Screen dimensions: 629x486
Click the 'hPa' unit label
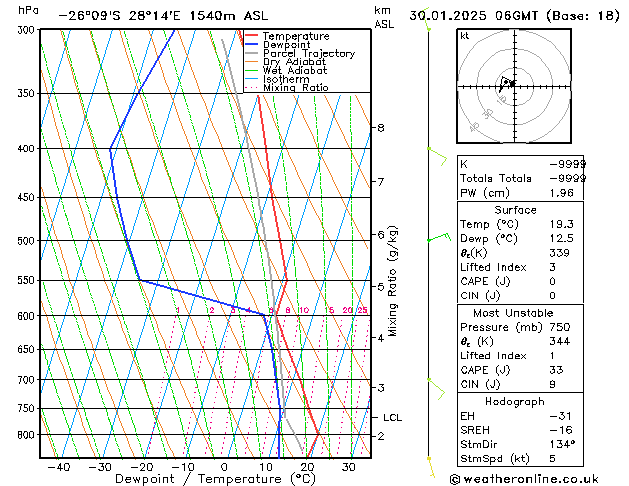(x=28, y=10)
